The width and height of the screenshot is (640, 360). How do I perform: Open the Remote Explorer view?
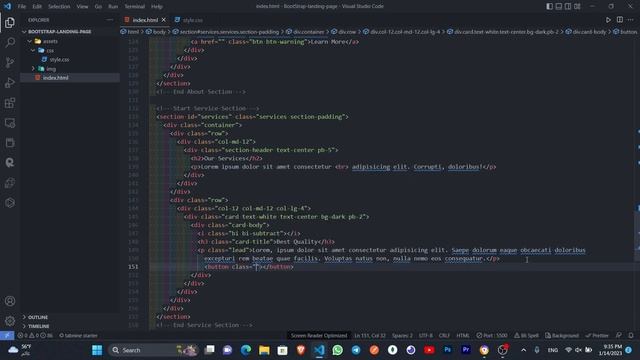[10, 122]
